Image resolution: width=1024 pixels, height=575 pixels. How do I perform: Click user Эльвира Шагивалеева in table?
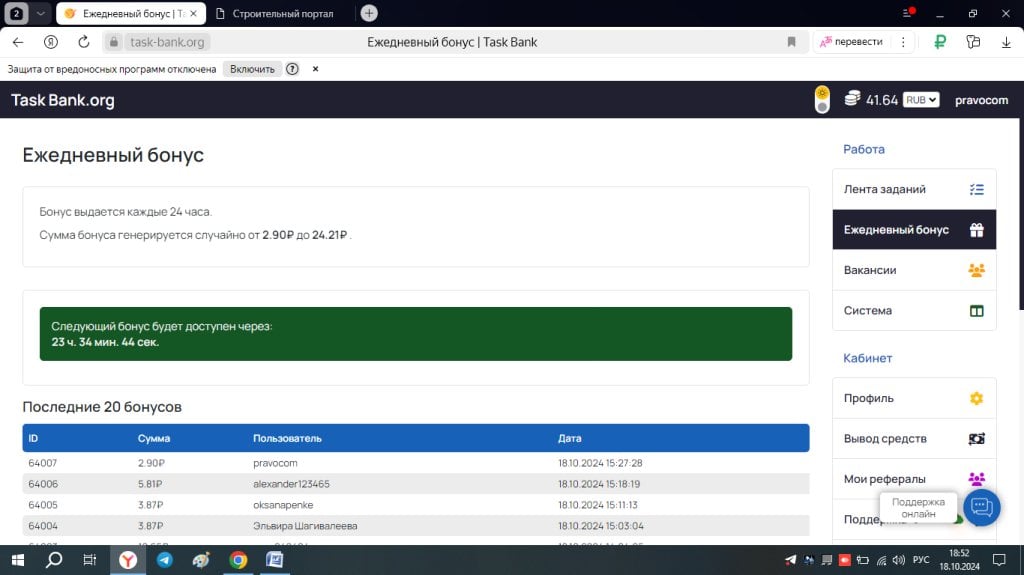(305, 526)
